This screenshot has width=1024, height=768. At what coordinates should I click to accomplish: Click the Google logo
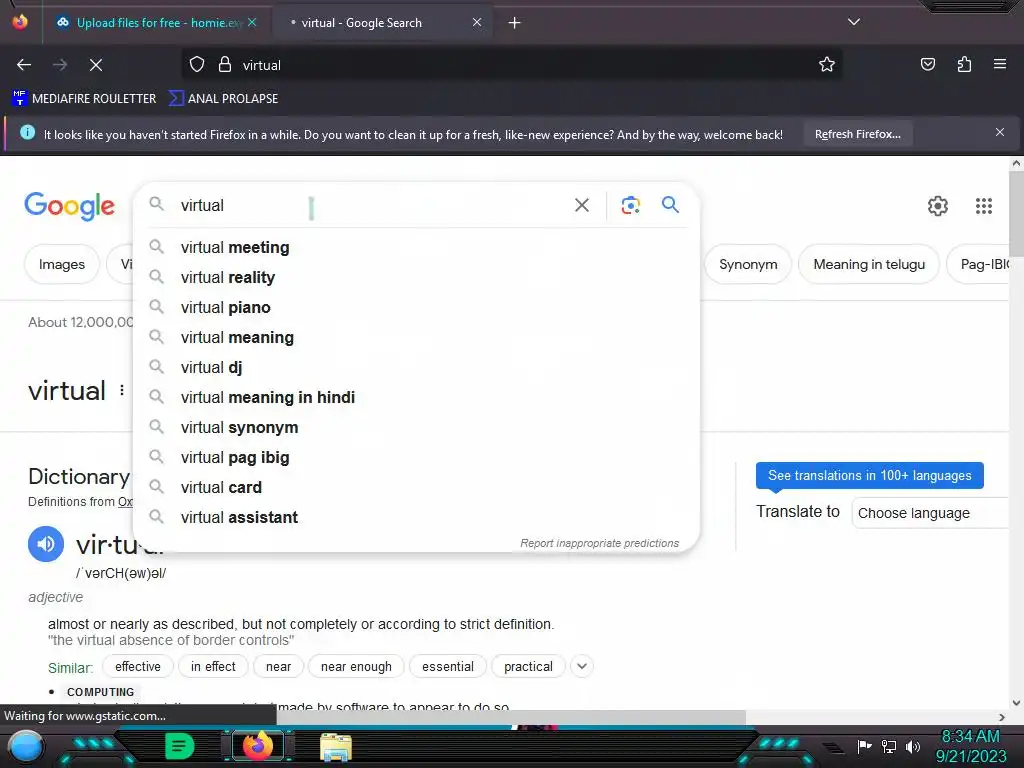(x=70, y=206)
